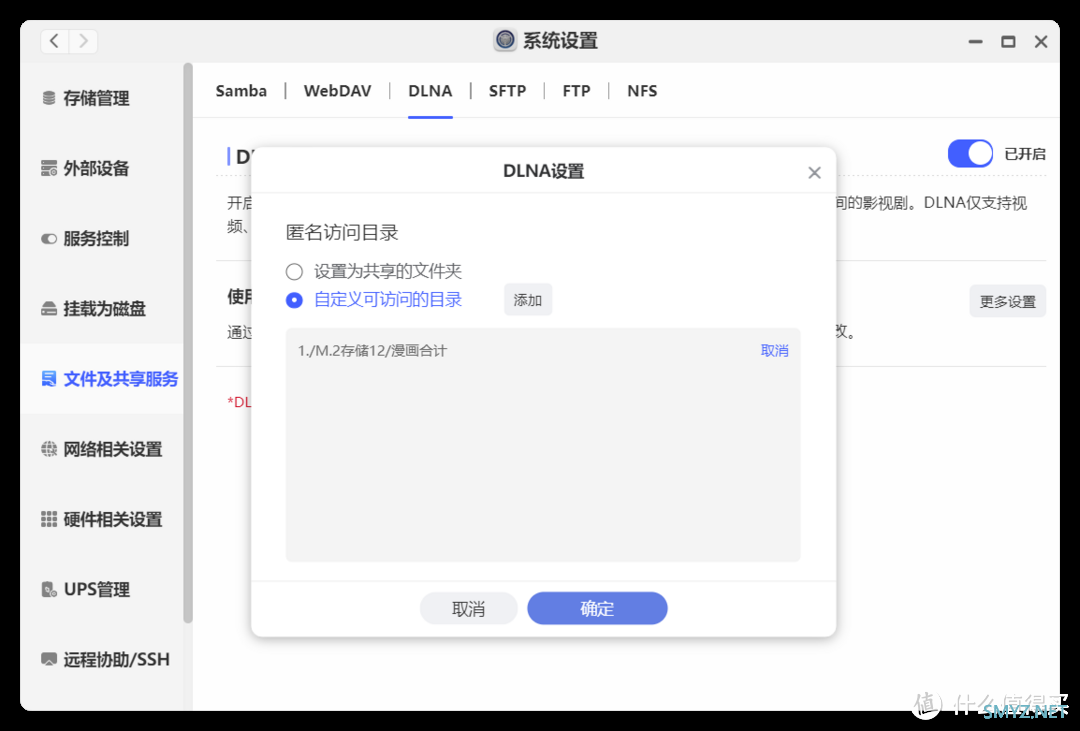
Task: Click the 挂载为磁盘 sidebar icon
Action: coord(49,309)
